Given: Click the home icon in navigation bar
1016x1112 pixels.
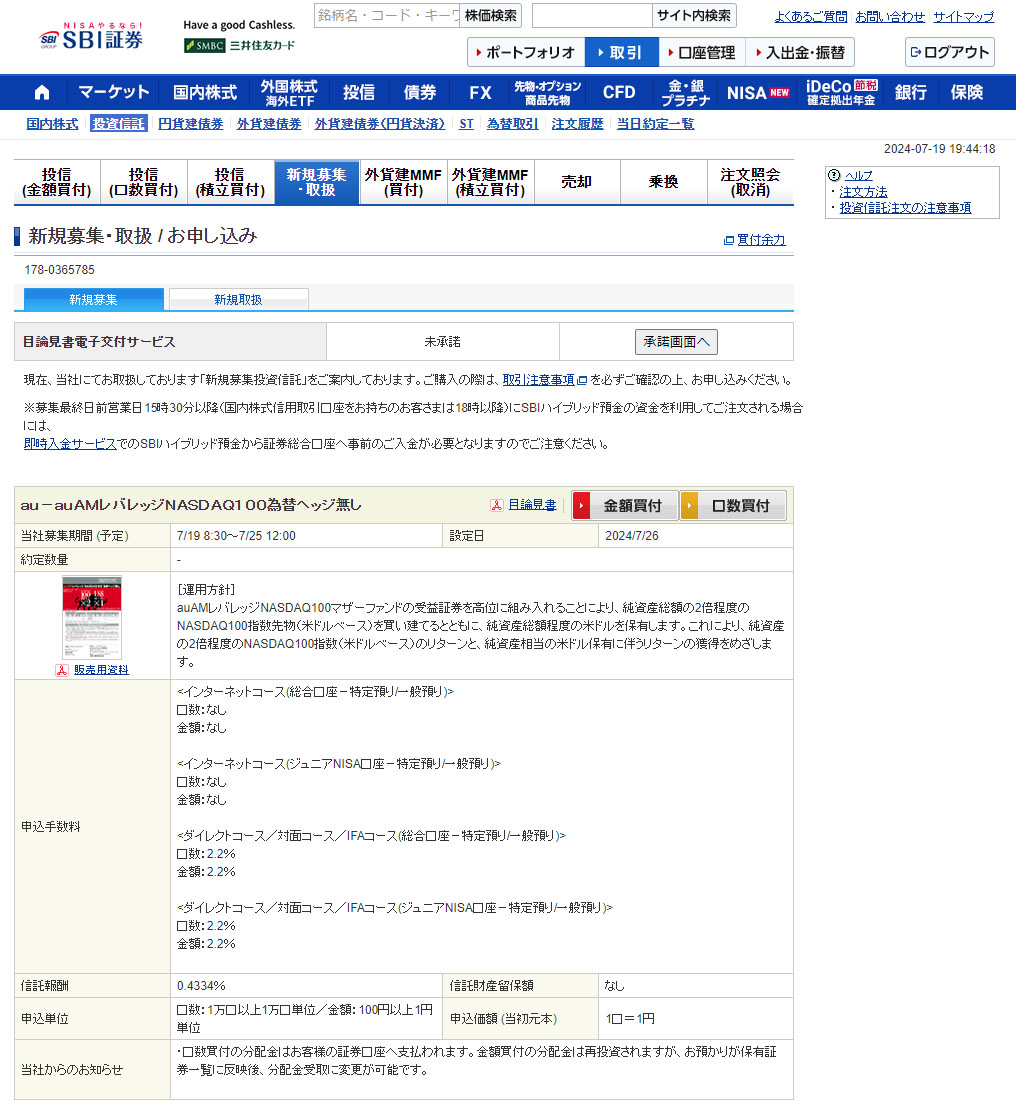Looking at the screenshot, I should click(x=42, y=93).
